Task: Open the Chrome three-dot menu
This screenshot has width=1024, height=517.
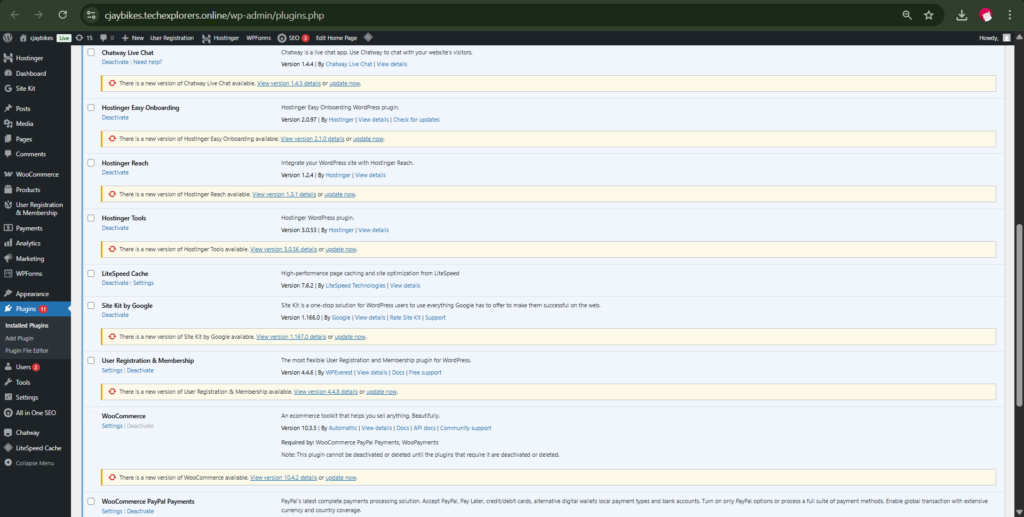Action: (1009, 15)
